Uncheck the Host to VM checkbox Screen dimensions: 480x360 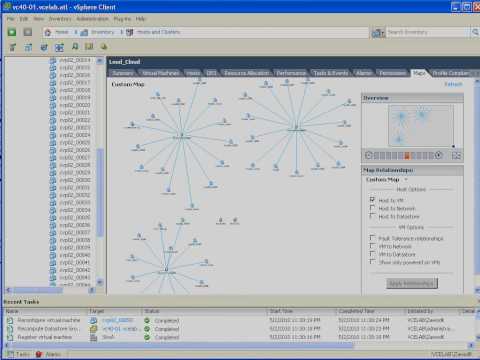point(372,200)
